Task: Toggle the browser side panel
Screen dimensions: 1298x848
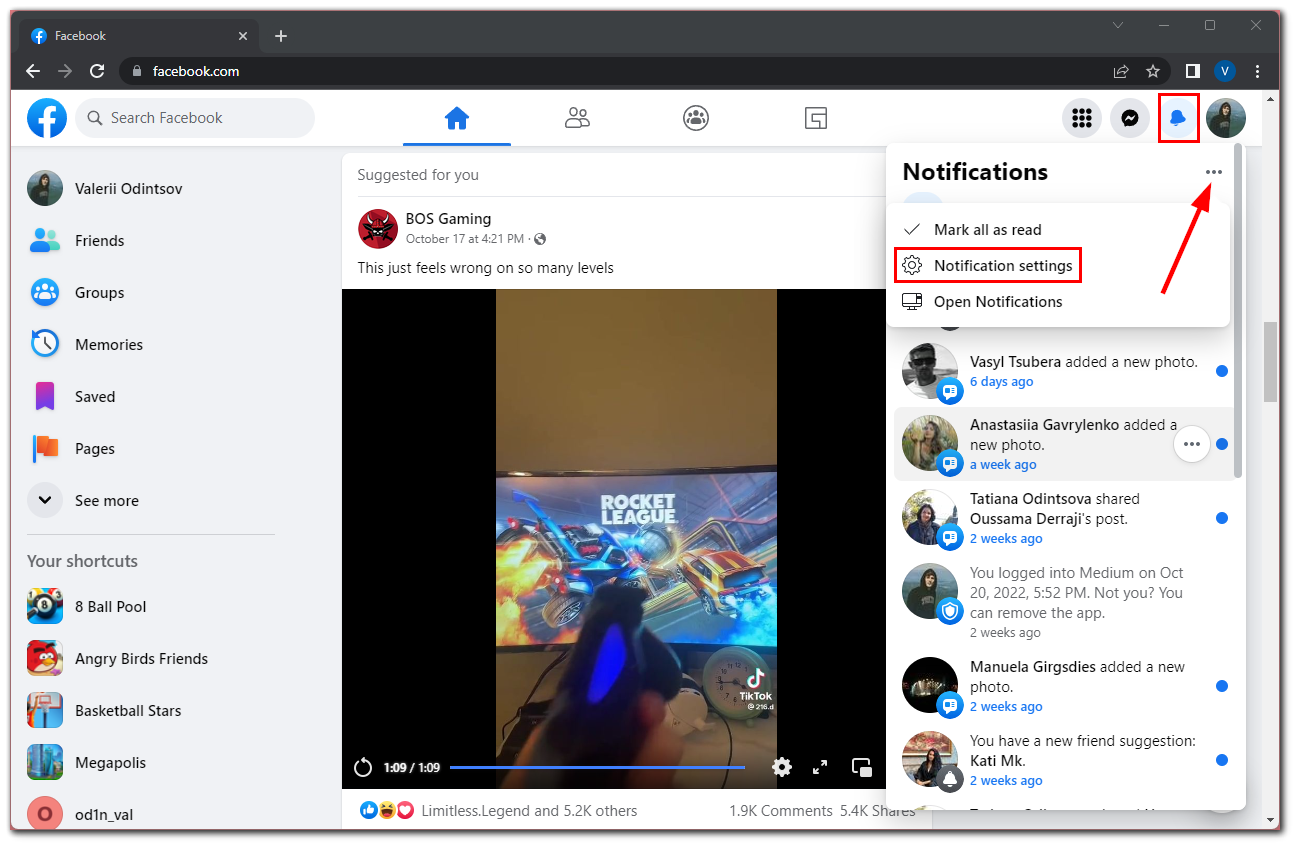Action: (x=1193, y=71)
